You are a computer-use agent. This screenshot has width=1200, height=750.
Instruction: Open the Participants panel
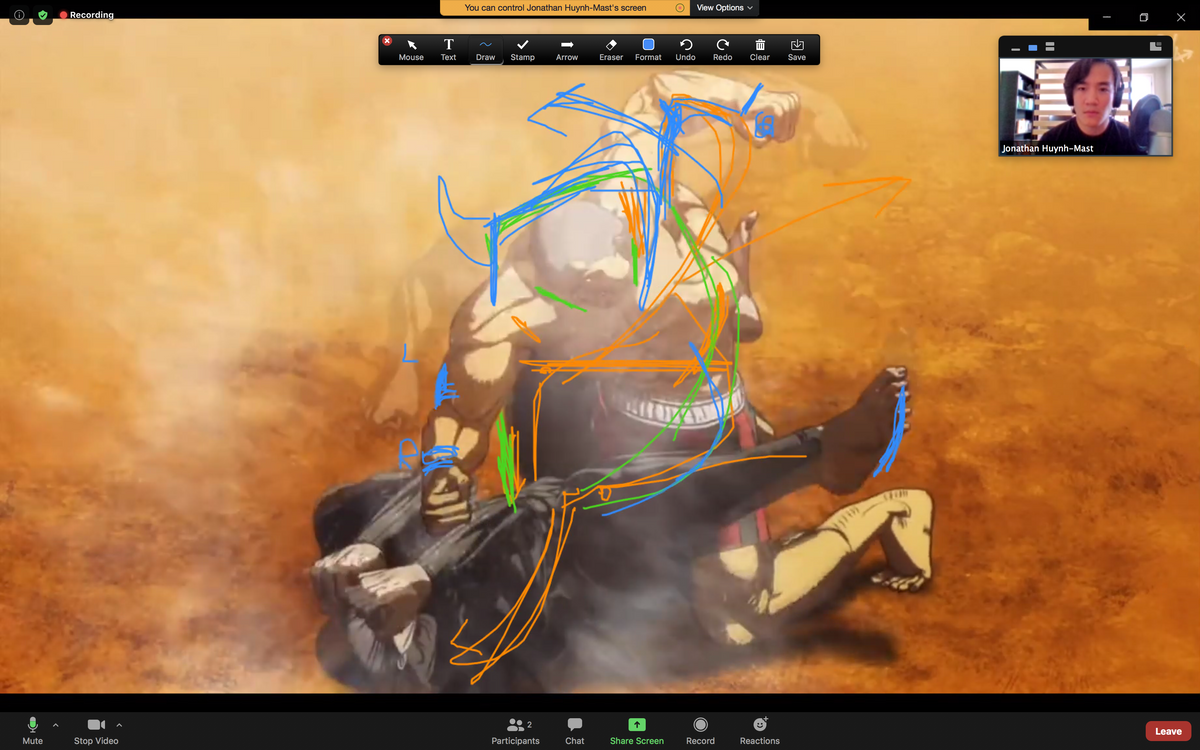tap(515, 730)
